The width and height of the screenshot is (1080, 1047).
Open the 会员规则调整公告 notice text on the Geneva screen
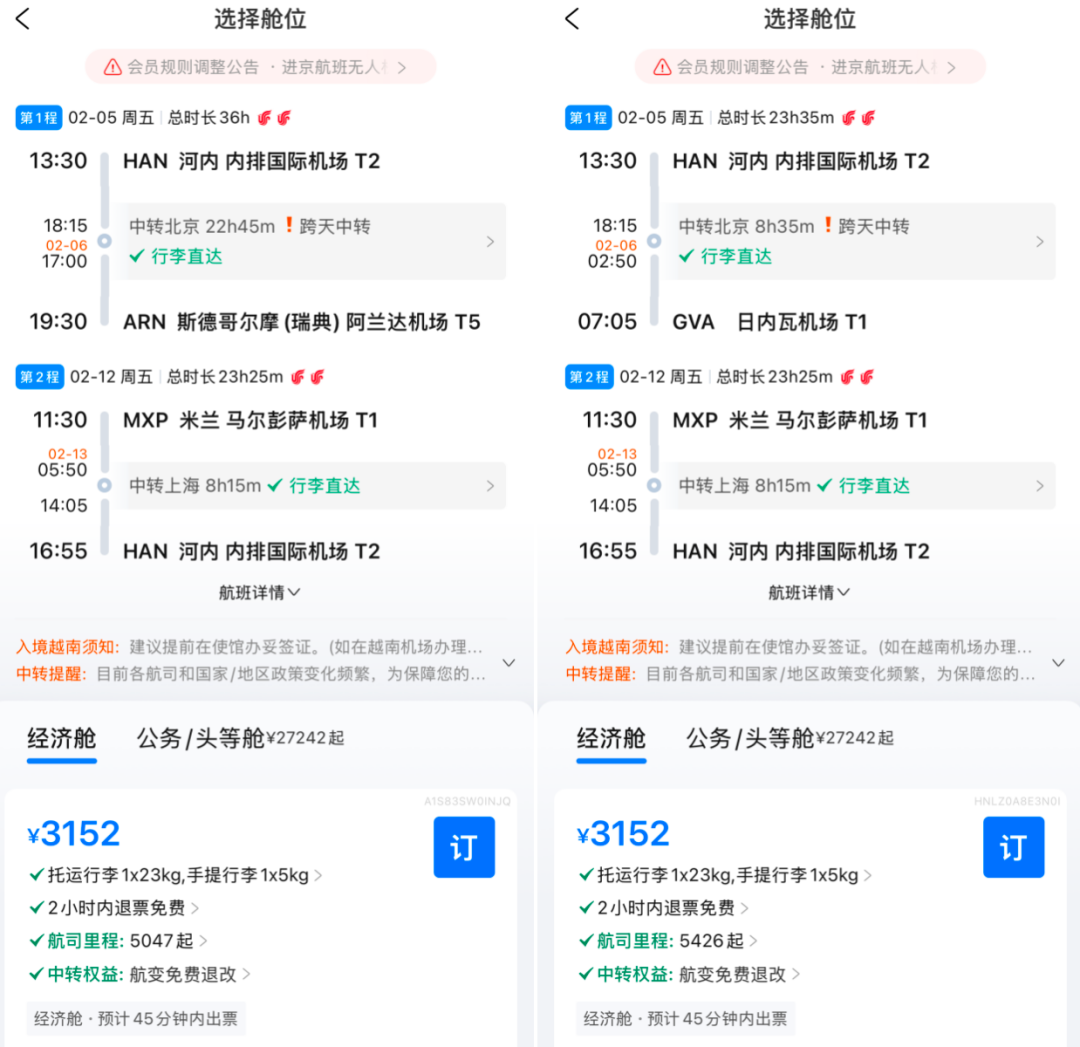click(742, 68)
